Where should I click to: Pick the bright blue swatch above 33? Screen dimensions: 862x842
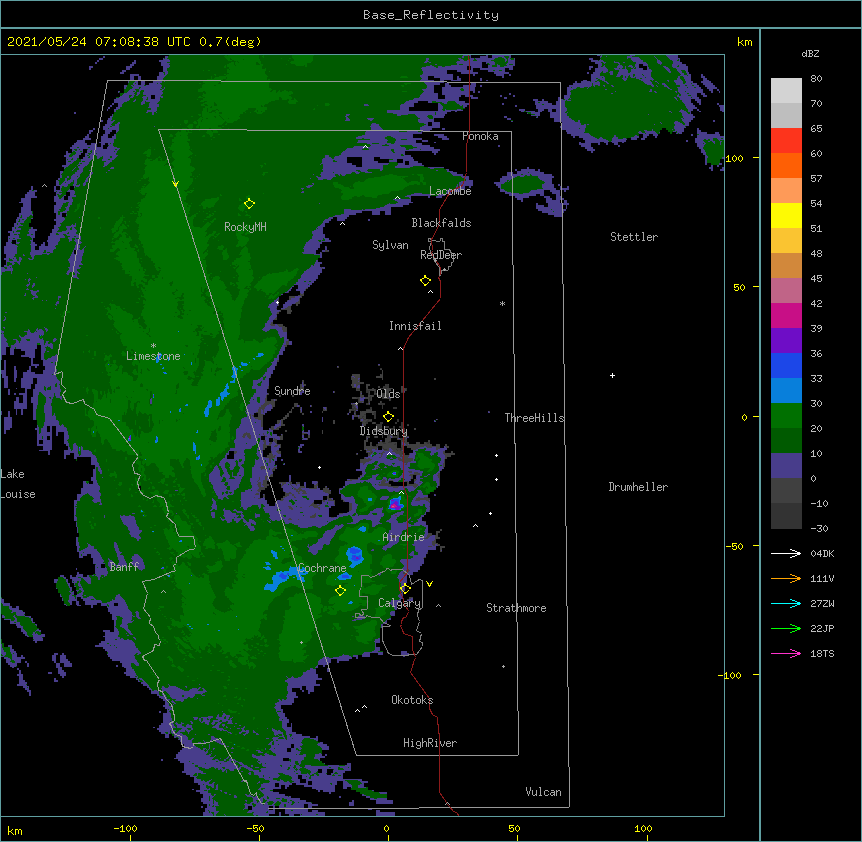786,365
